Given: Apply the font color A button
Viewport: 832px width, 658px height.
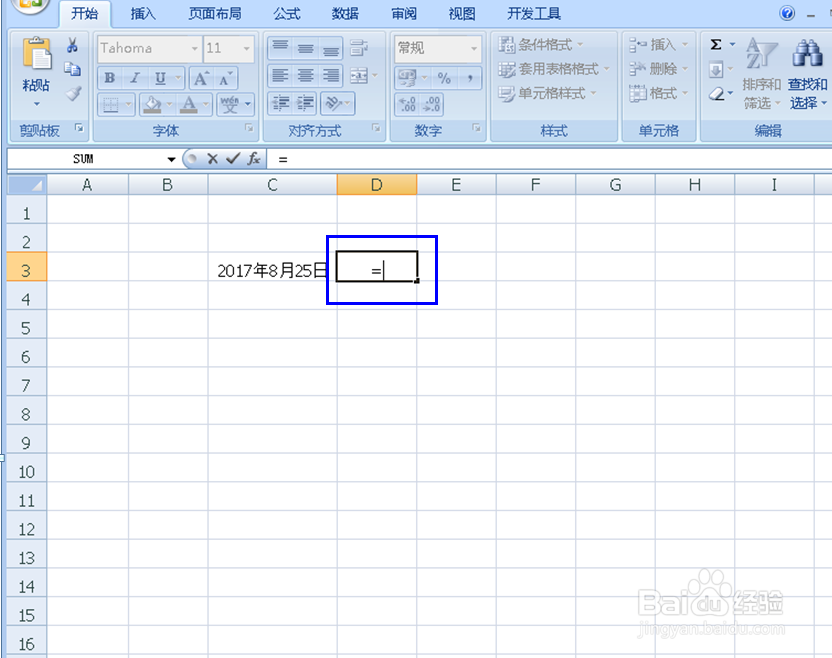Looking at the screenshot, I should click(x=189, y=105).
